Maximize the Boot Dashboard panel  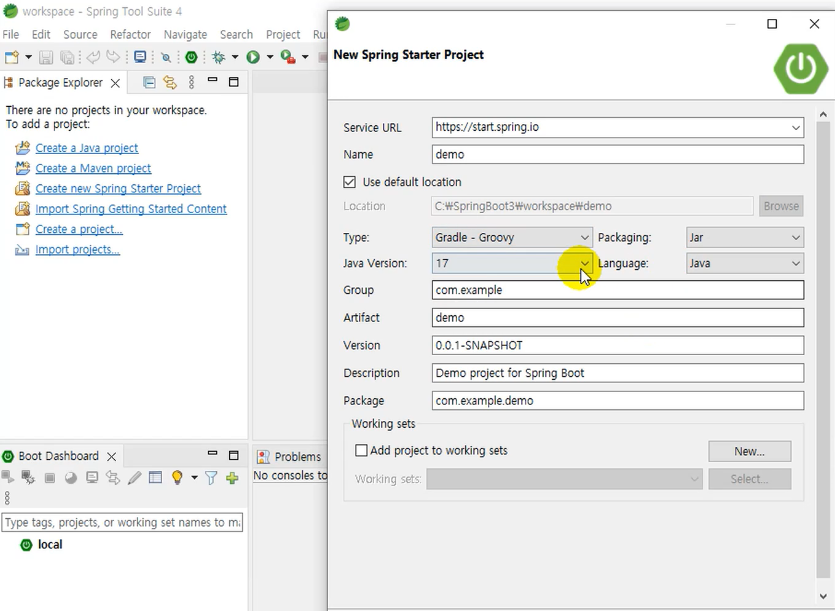pyautogui.click(x=233, y=455)
